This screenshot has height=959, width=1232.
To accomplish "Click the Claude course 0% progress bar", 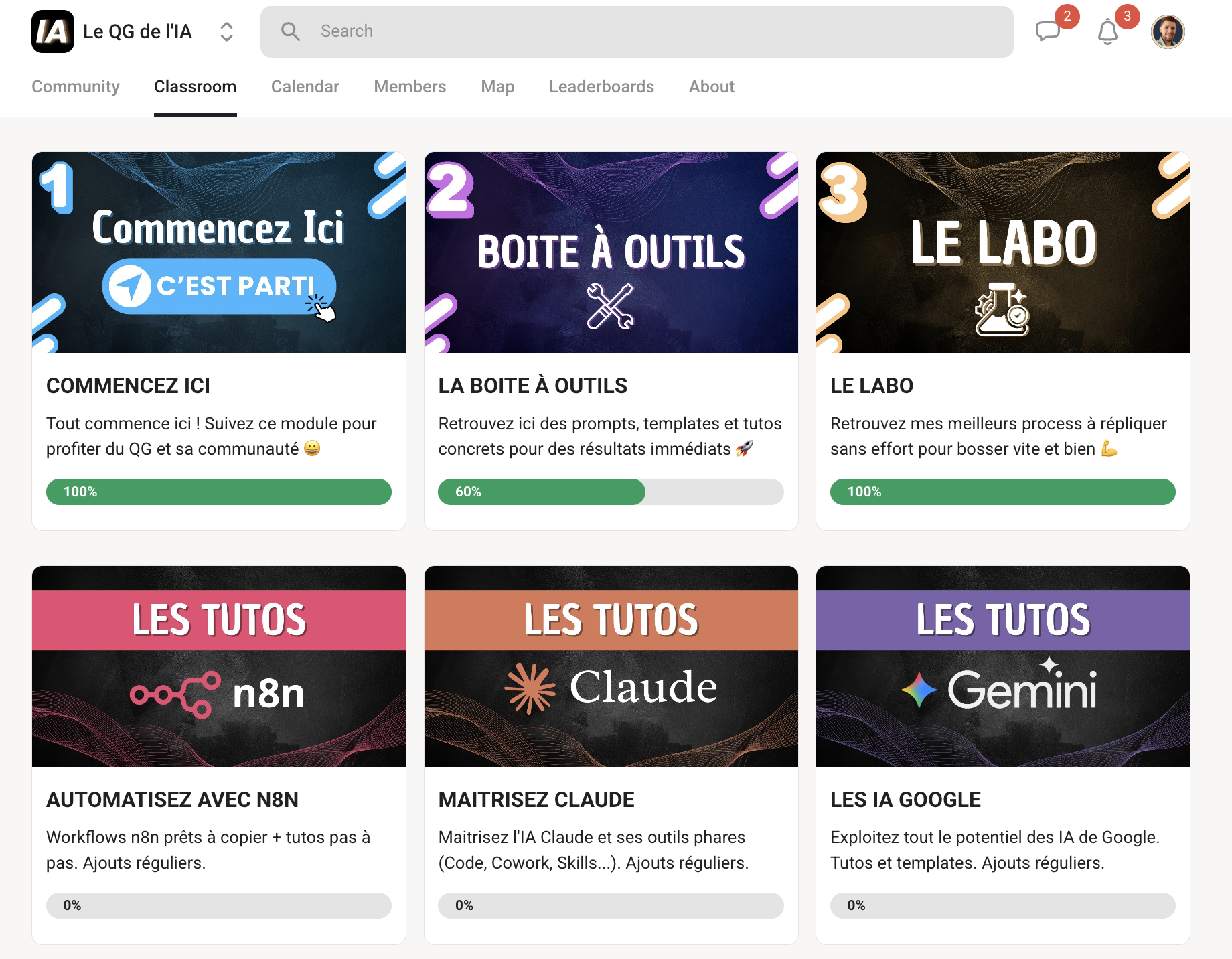I will [611, 905].
